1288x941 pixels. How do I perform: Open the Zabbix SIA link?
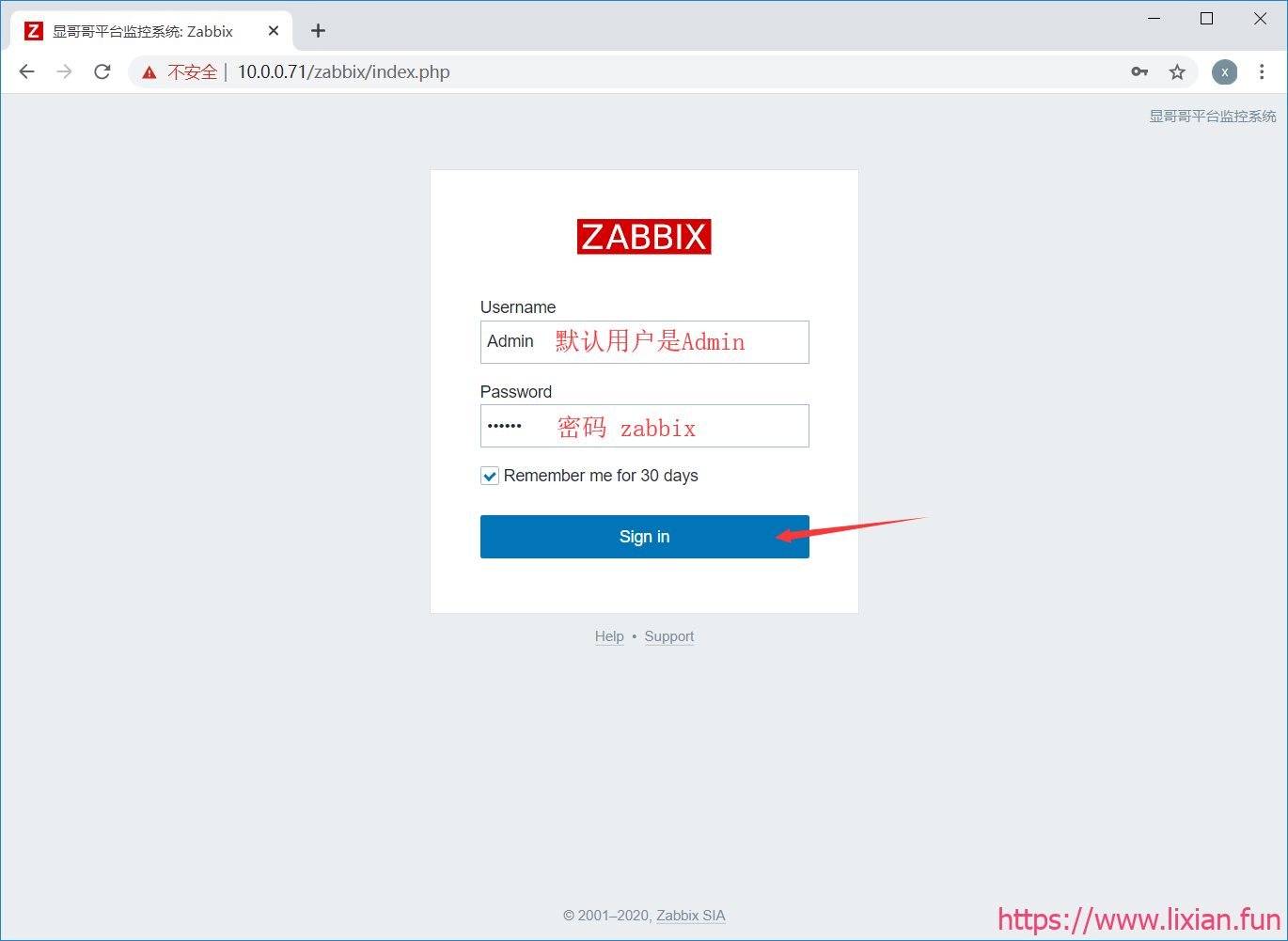pos(691,916)
